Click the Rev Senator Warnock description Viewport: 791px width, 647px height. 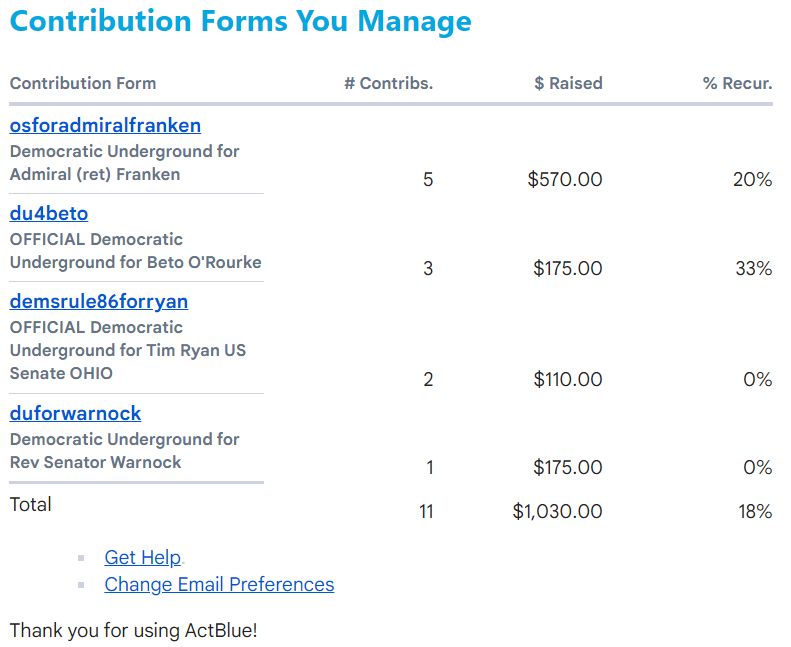point(124,451)
